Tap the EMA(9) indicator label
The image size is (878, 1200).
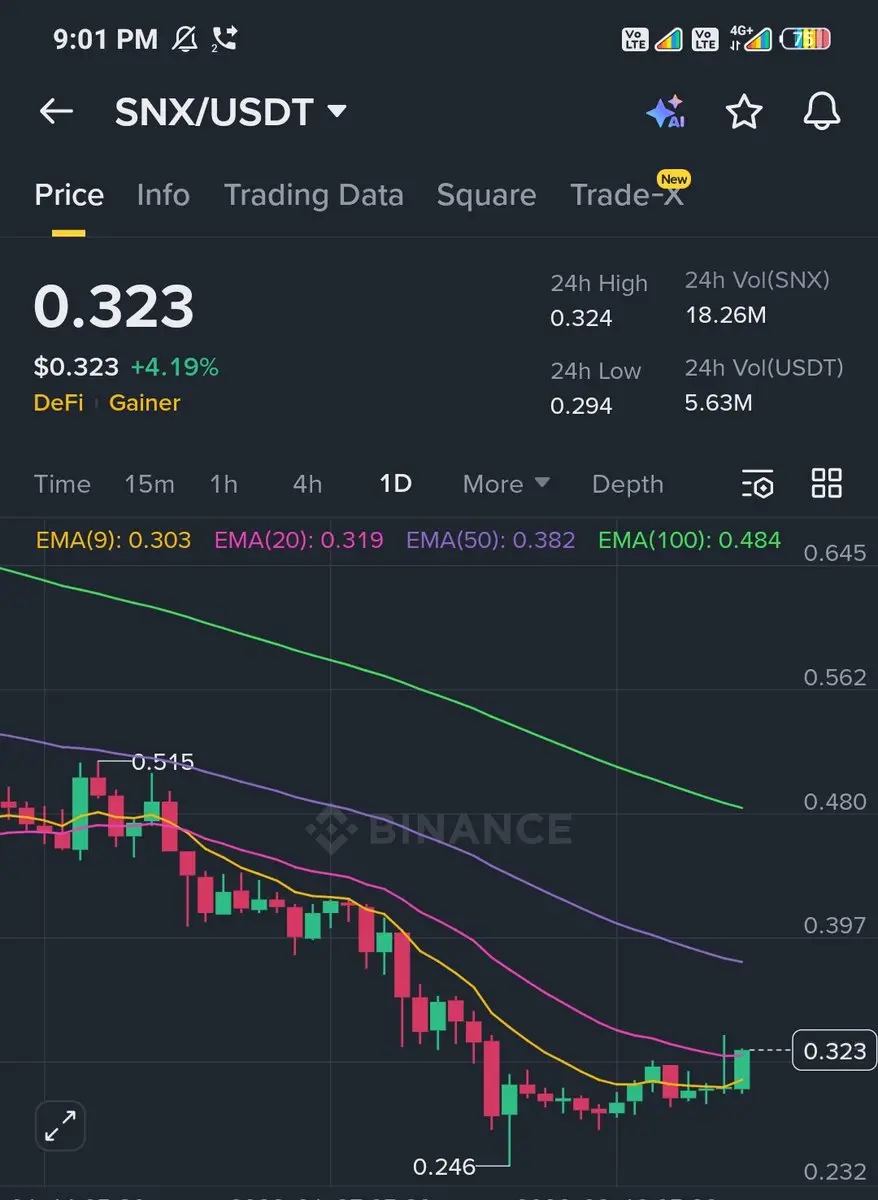pos(113,541)
